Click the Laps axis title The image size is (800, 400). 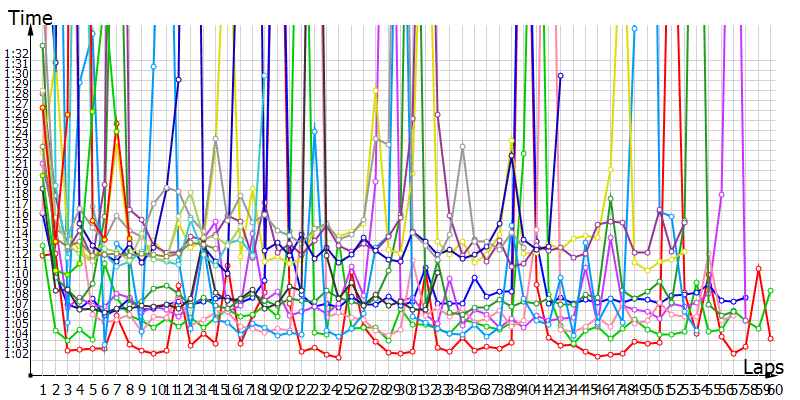(x=764, y=367)
